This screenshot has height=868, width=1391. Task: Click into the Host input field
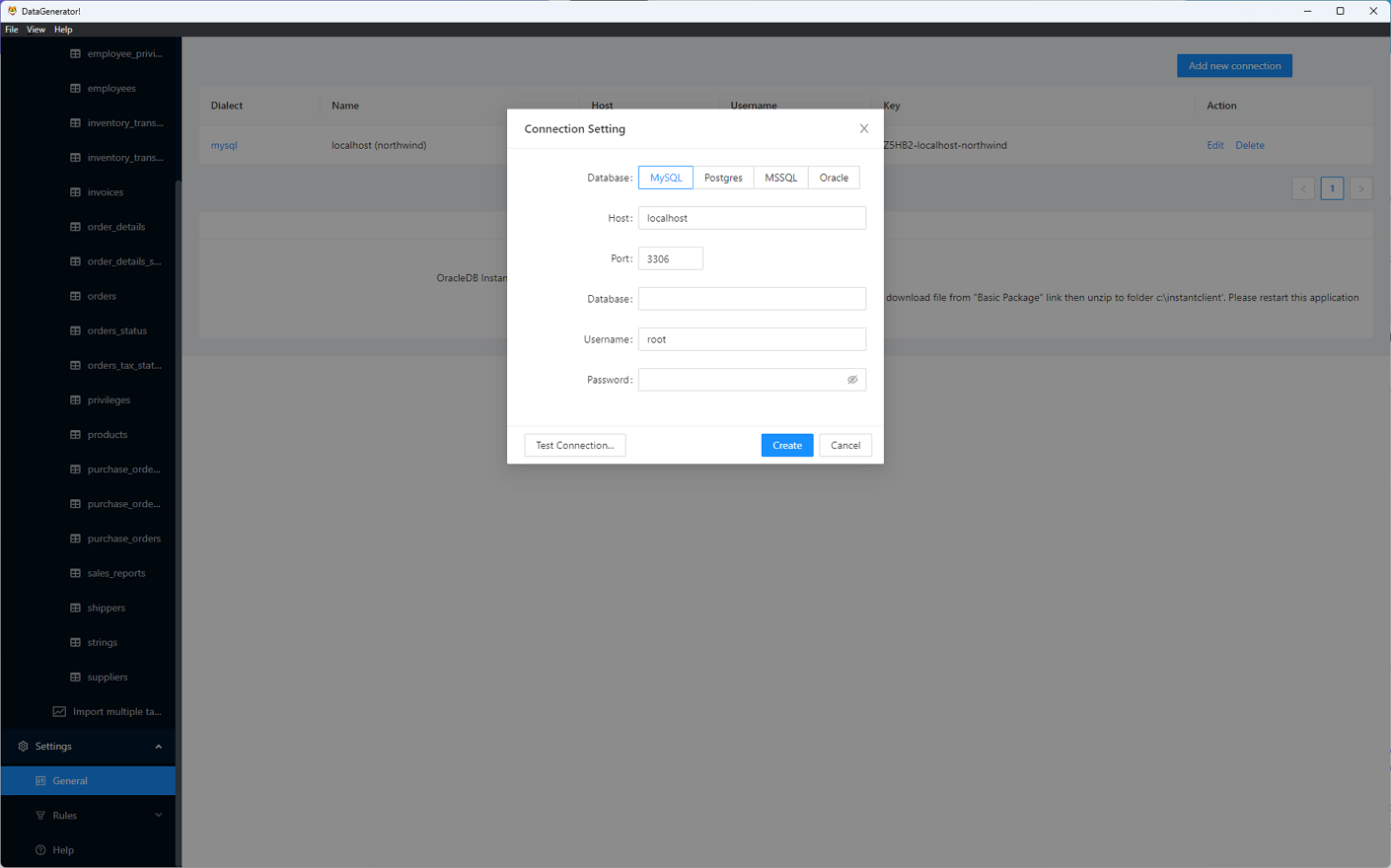[x=752, y=218]
